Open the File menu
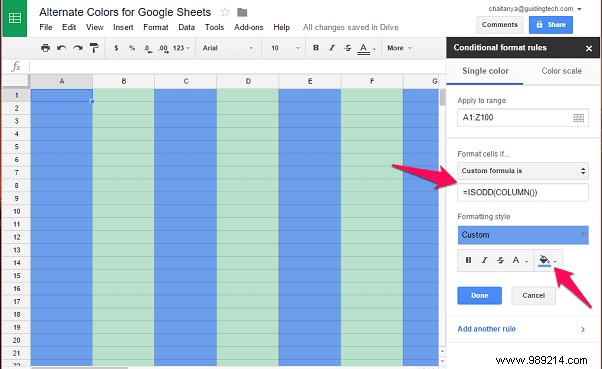Viewport: 602px width, 369px height. click(x=46, y=27)
